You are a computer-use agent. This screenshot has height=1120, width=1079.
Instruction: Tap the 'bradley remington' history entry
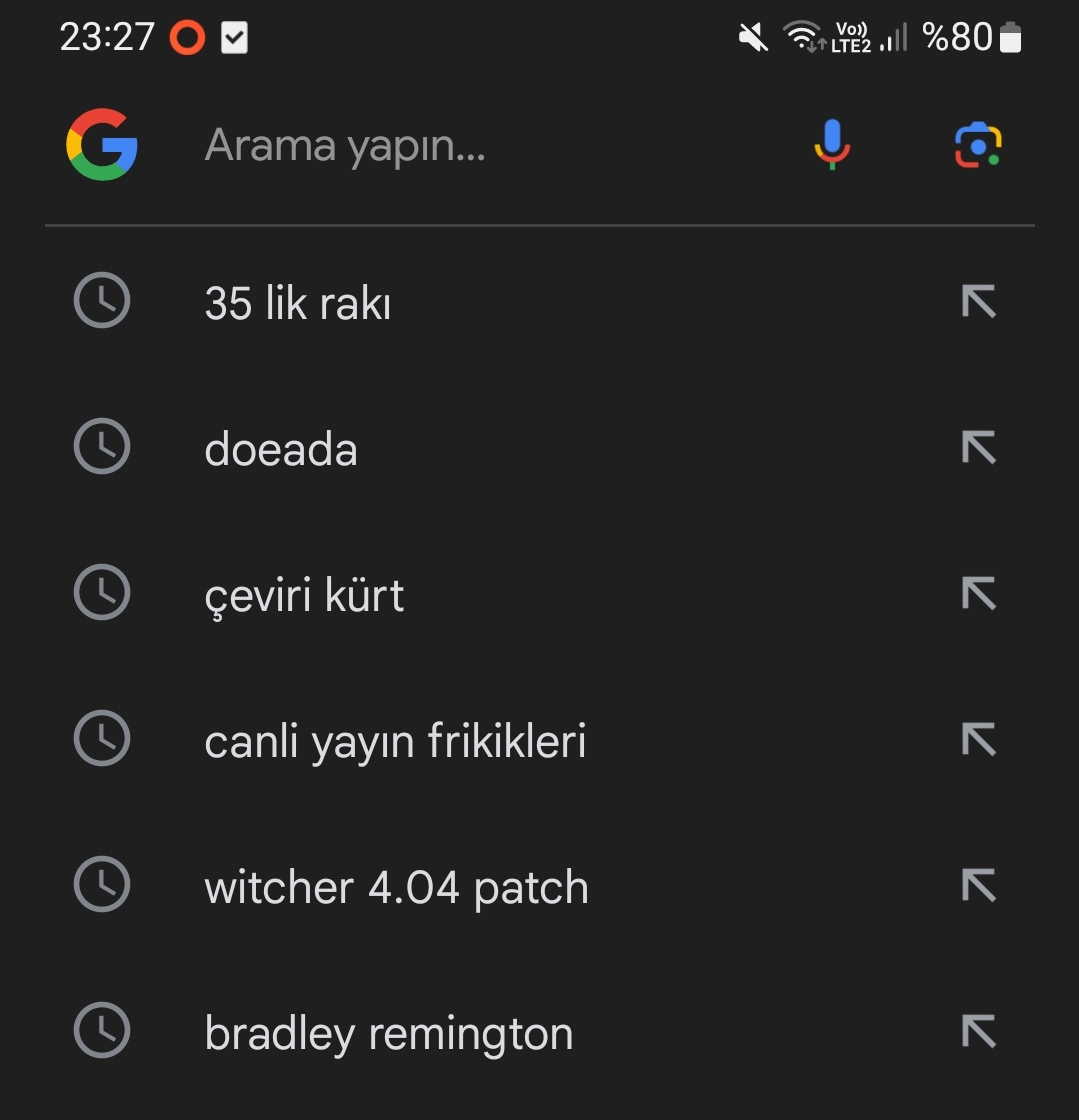pyautogui.click(x=389, y=1033)
